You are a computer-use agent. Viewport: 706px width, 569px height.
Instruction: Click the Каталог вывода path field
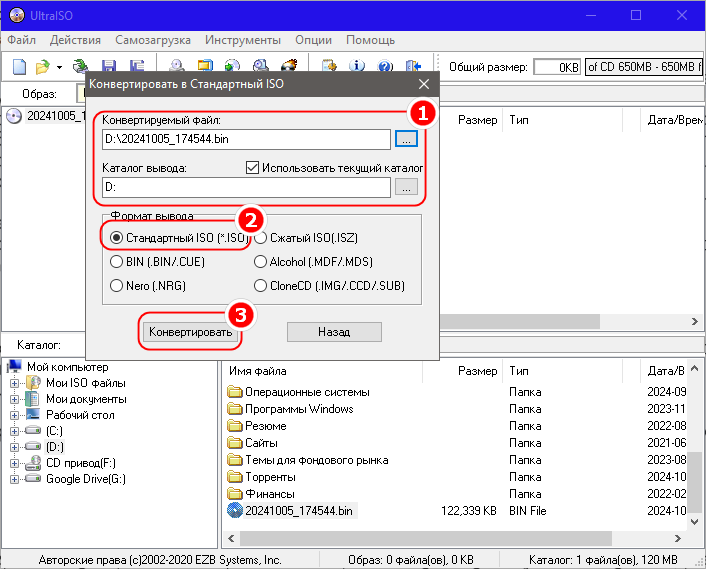click(x=246, y=187)
